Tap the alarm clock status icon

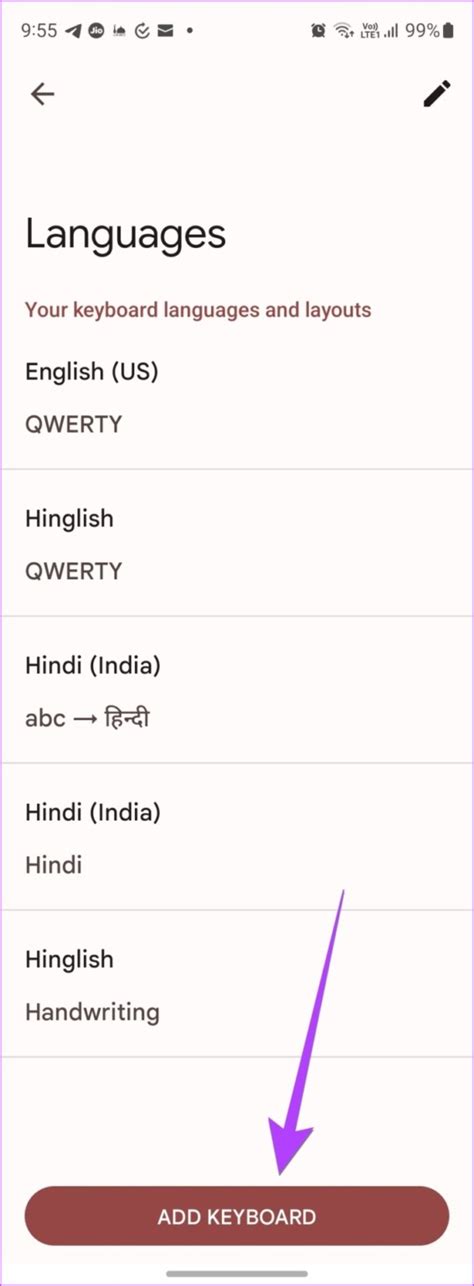coord(318,31)
